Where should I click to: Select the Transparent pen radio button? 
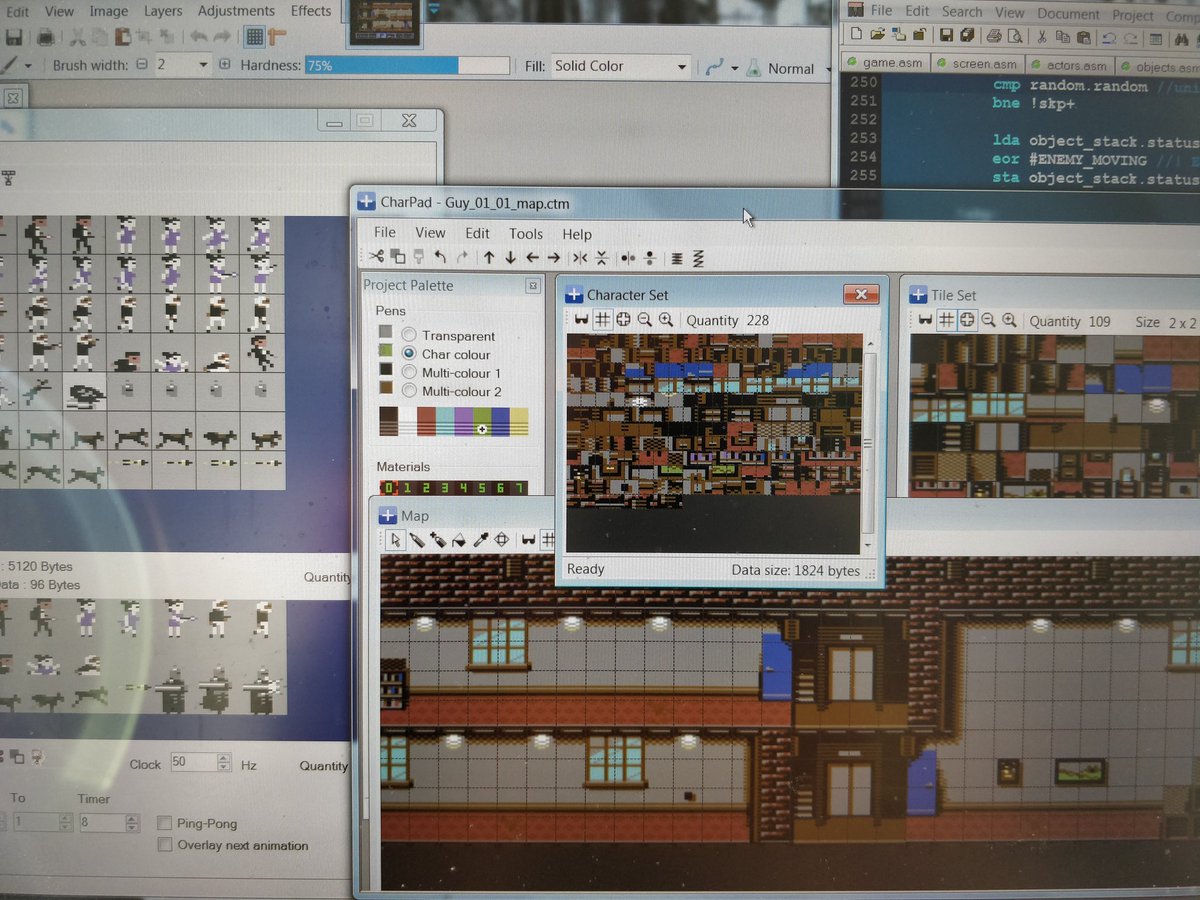tap(409, 335)
